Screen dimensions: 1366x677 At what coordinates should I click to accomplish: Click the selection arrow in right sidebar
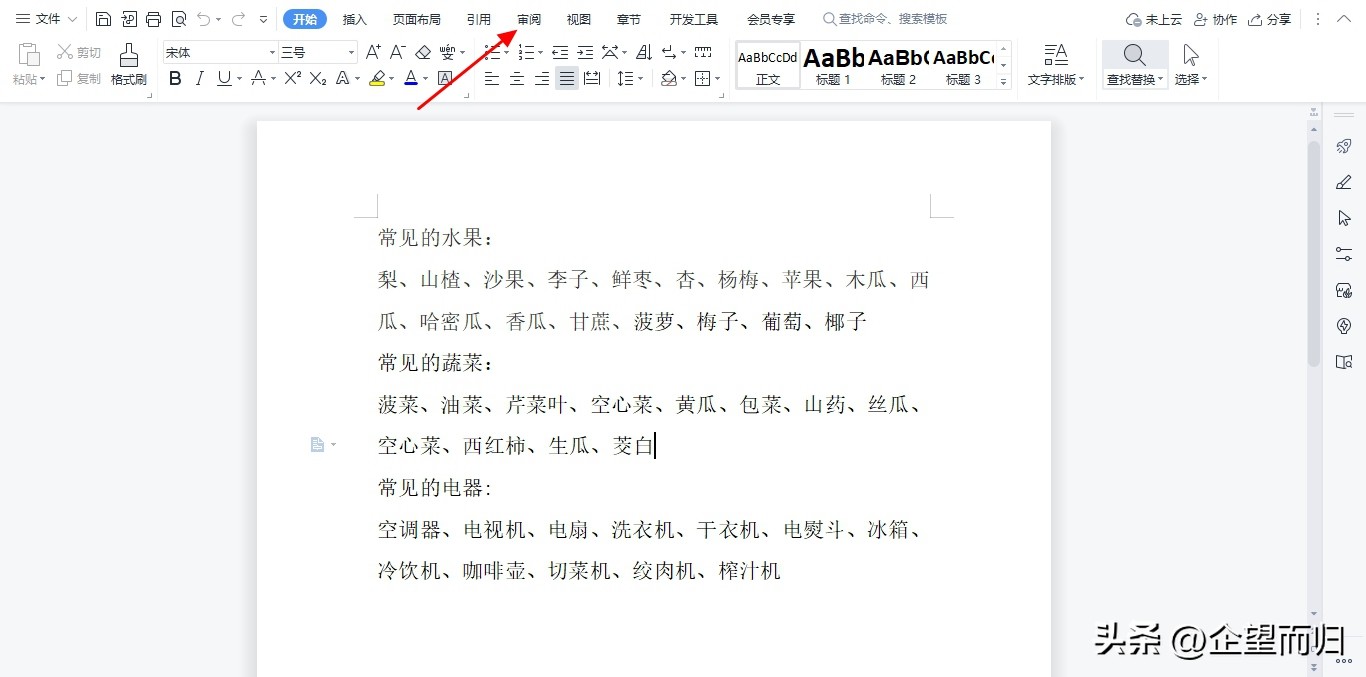tap(1344, 218)
